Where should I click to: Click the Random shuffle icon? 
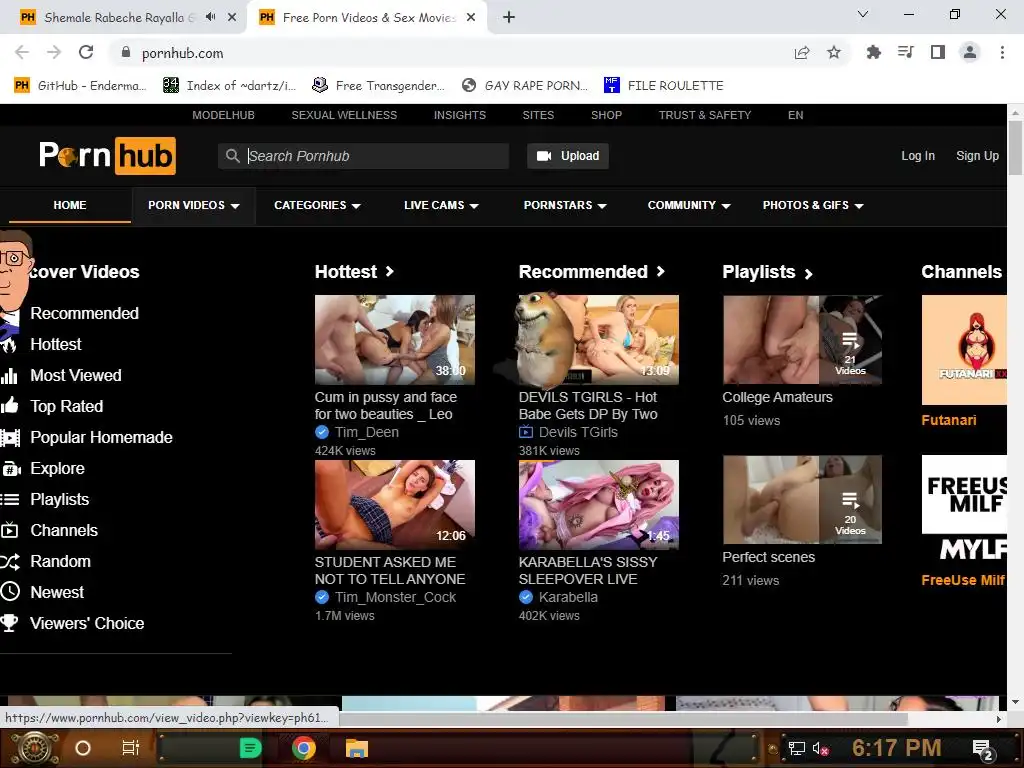coord(10,562)
